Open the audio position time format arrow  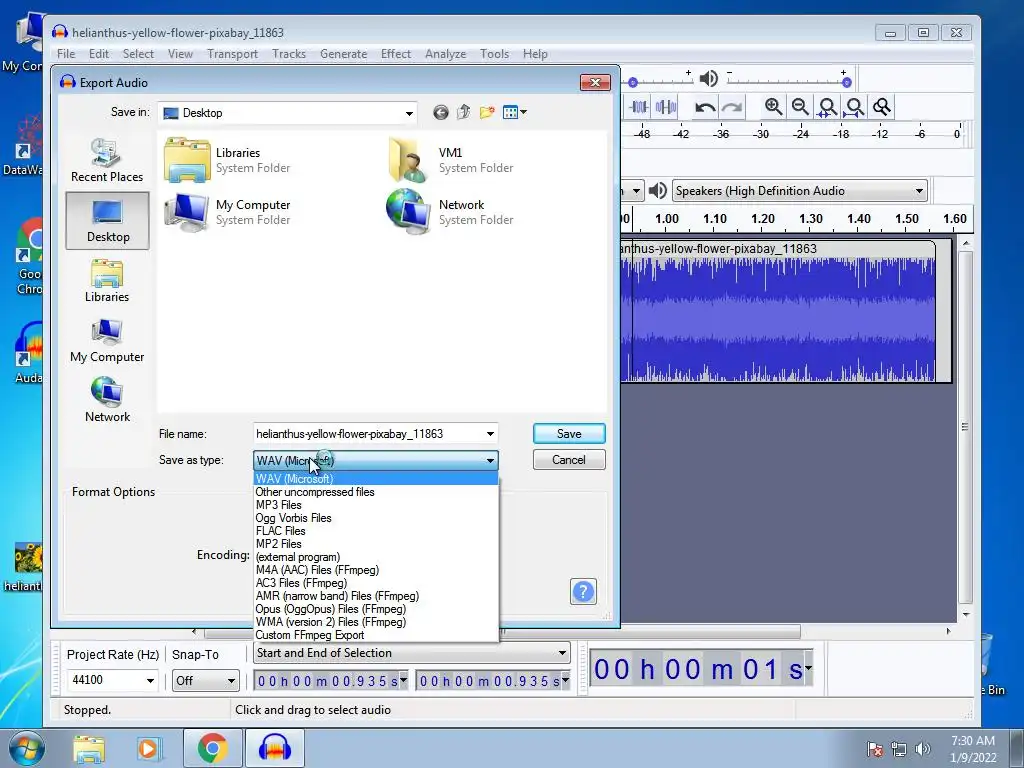(x=808, y=667)
